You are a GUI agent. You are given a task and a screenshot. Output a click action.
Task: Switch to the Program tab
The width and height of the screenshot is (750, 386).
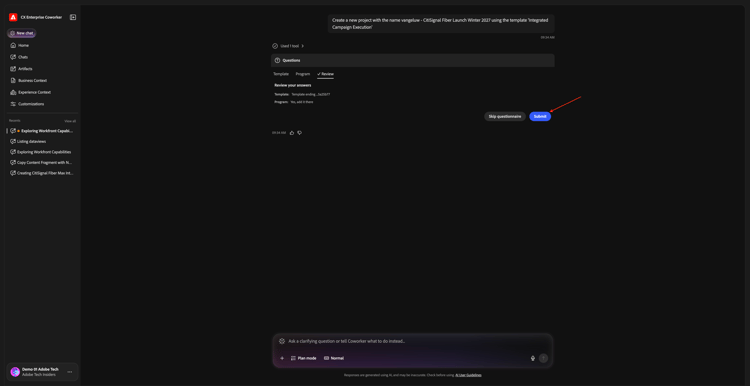303,74
